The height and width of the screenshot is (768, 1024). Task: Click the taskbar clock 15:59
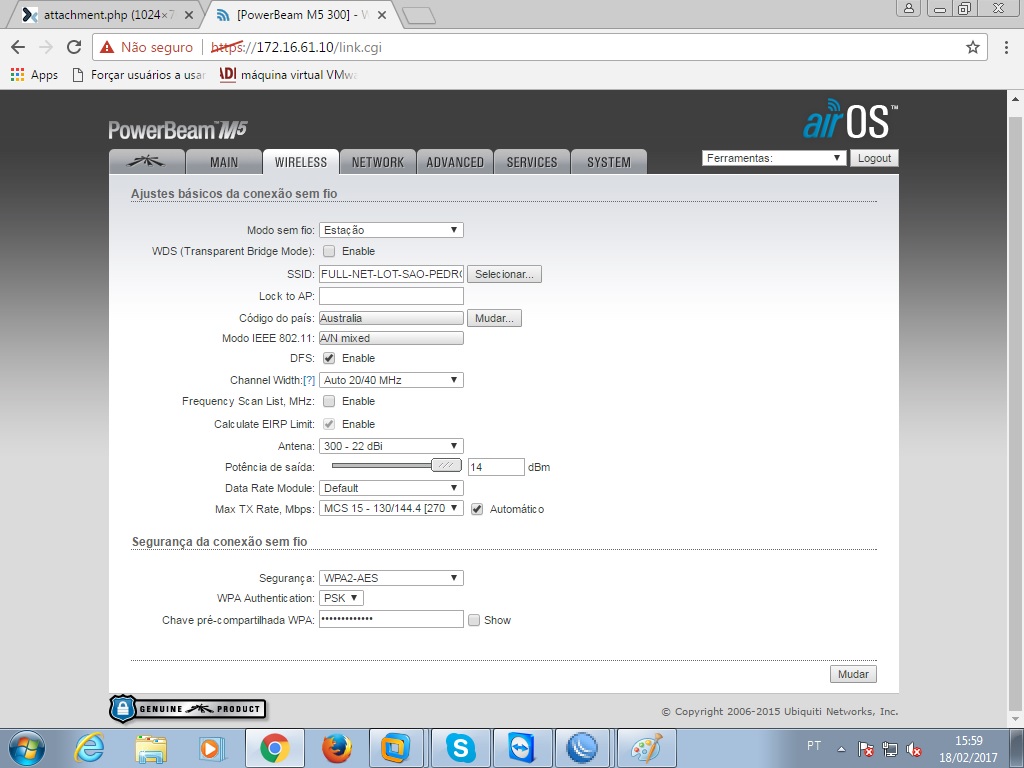968,741
